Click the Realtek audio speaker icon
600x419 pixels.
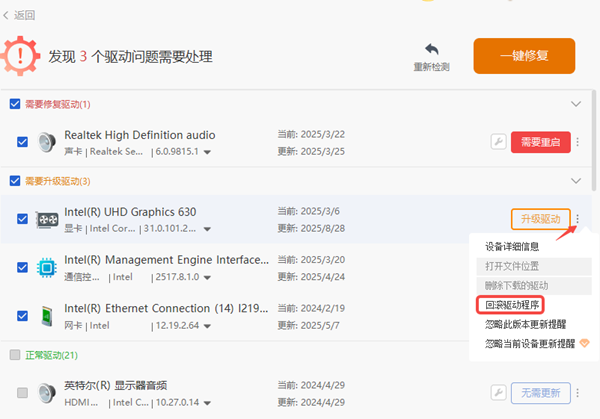[46, 142]
